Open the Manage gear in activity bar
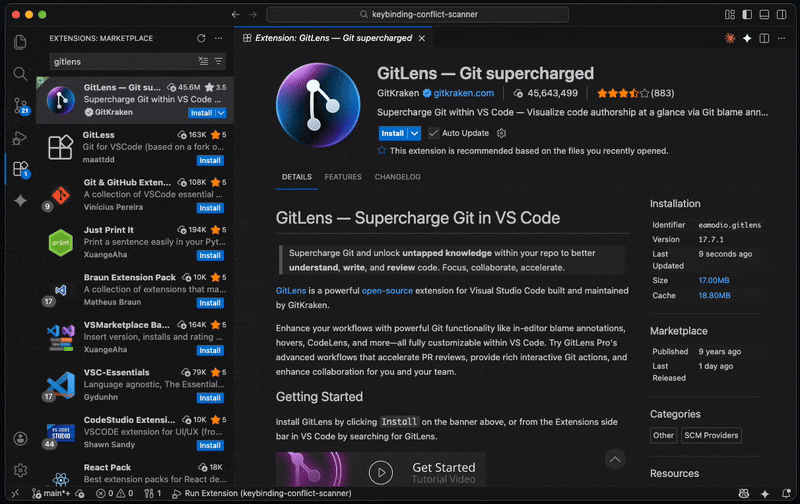 20,470
